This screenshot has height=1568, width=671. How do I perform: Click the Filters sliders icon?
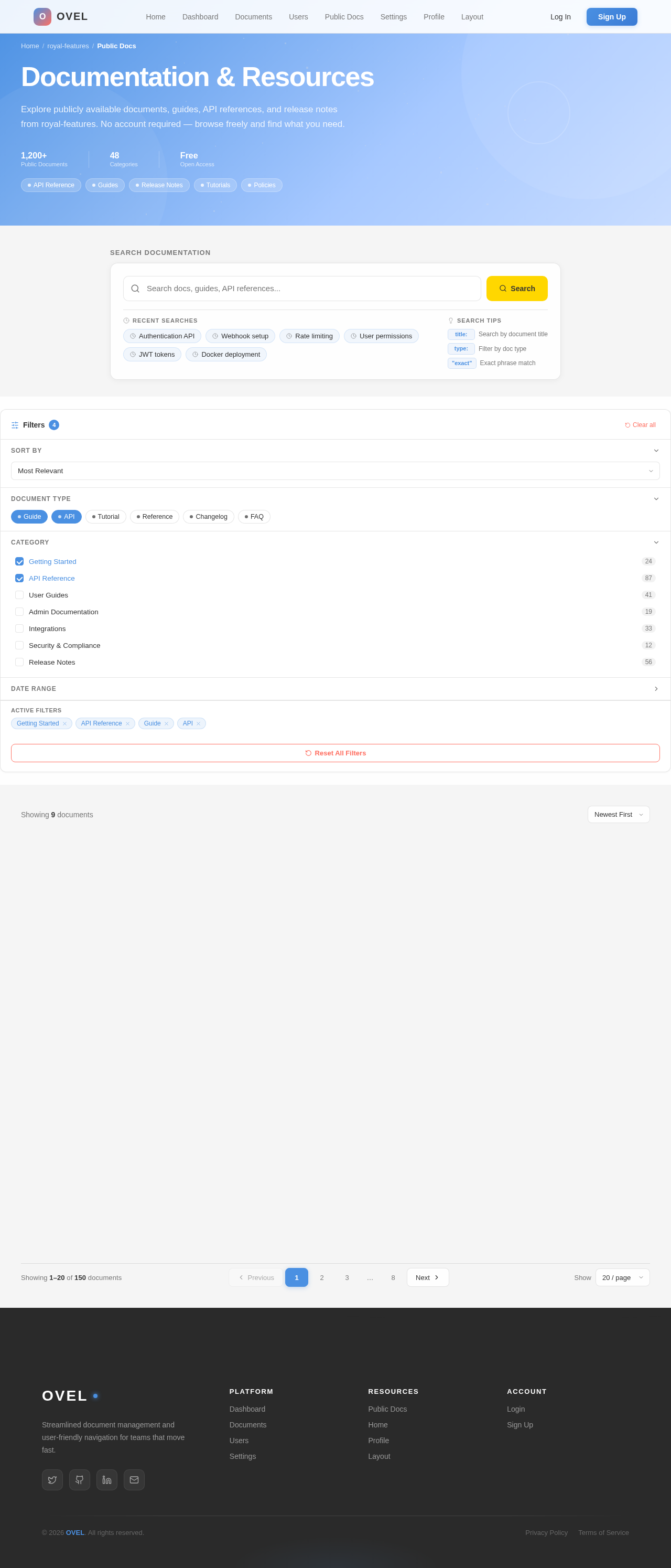(15, 425)
